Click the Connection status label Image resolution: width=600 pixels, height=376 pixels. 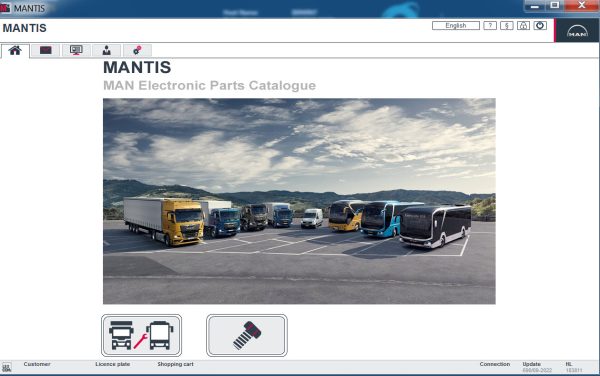495,364
